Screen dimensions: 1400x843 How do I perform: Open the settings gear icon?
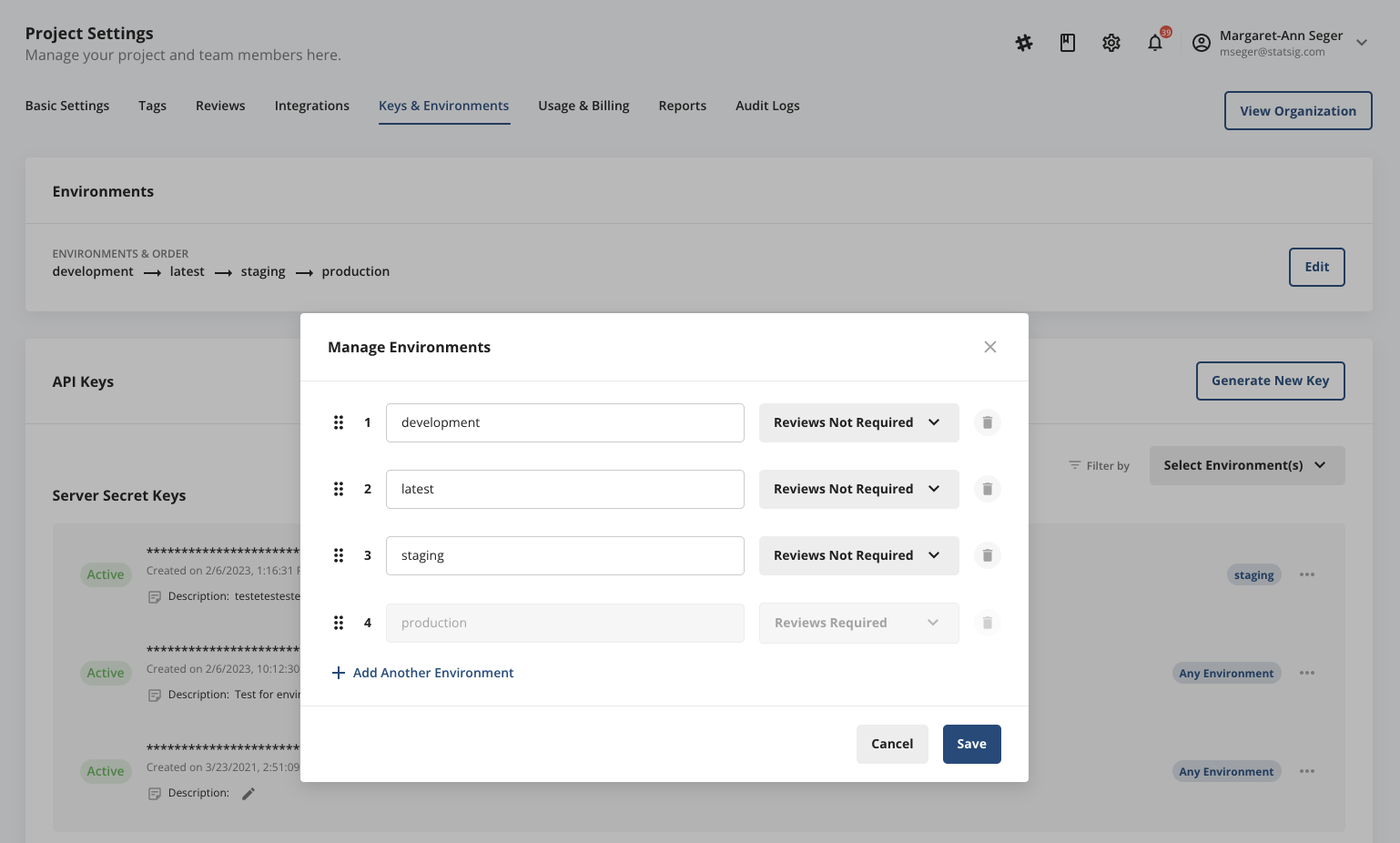[x=1111, y=43]
